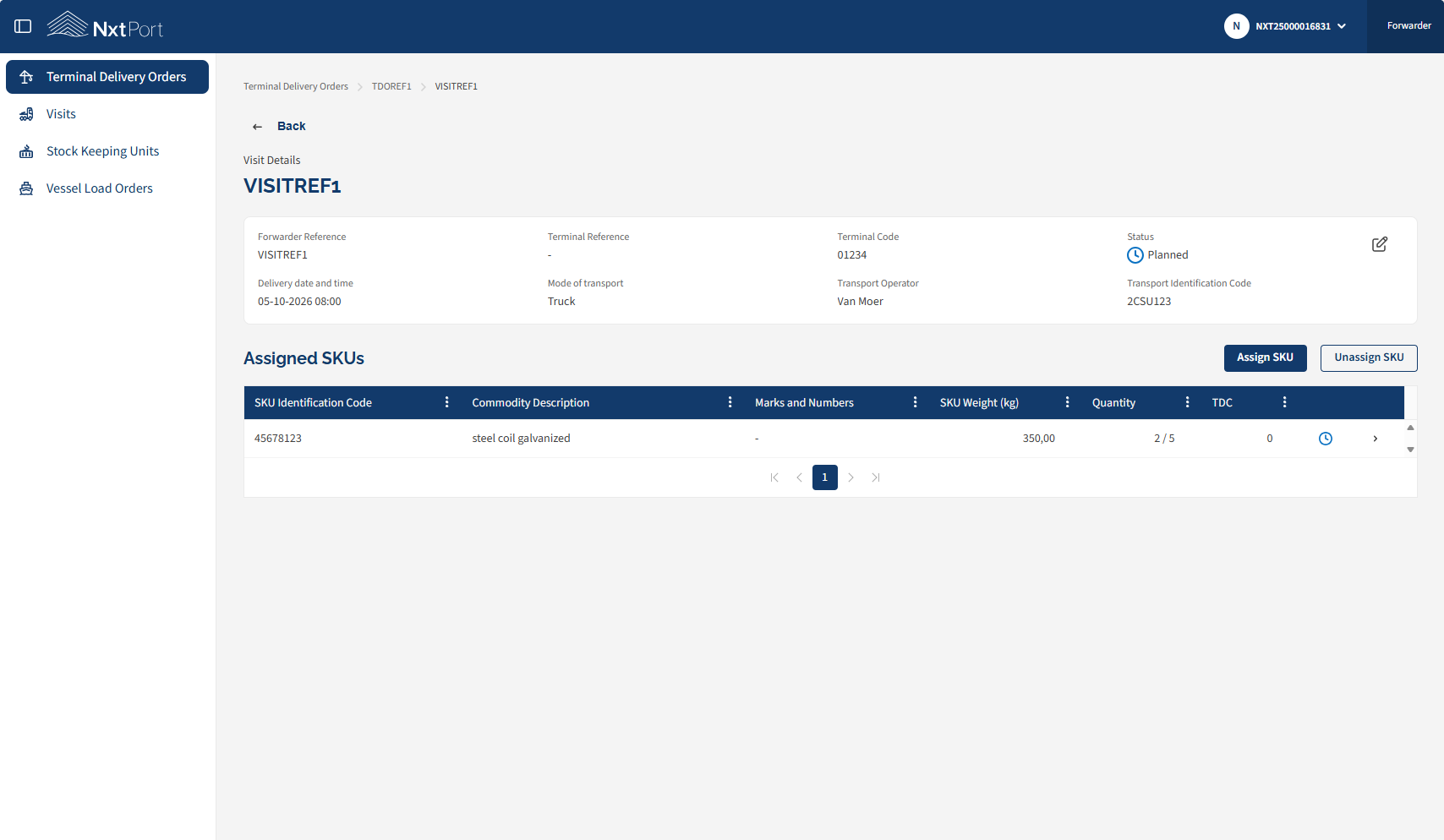Open Terminal Delivery Orders menu item

pyautogui.click(x=107, y=77)
